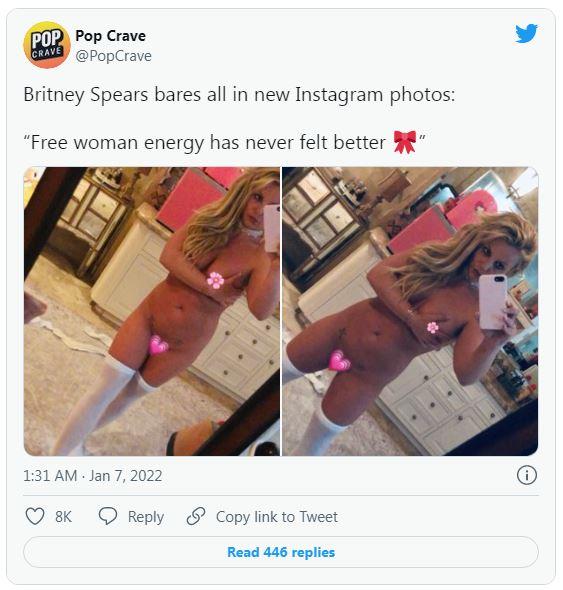
Task: Open the circled info icon
Action: point(526,475)
